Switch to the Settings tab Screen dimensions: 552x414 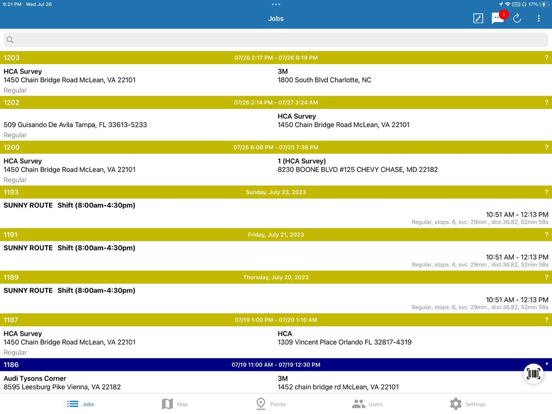click(x=468, y=404)
